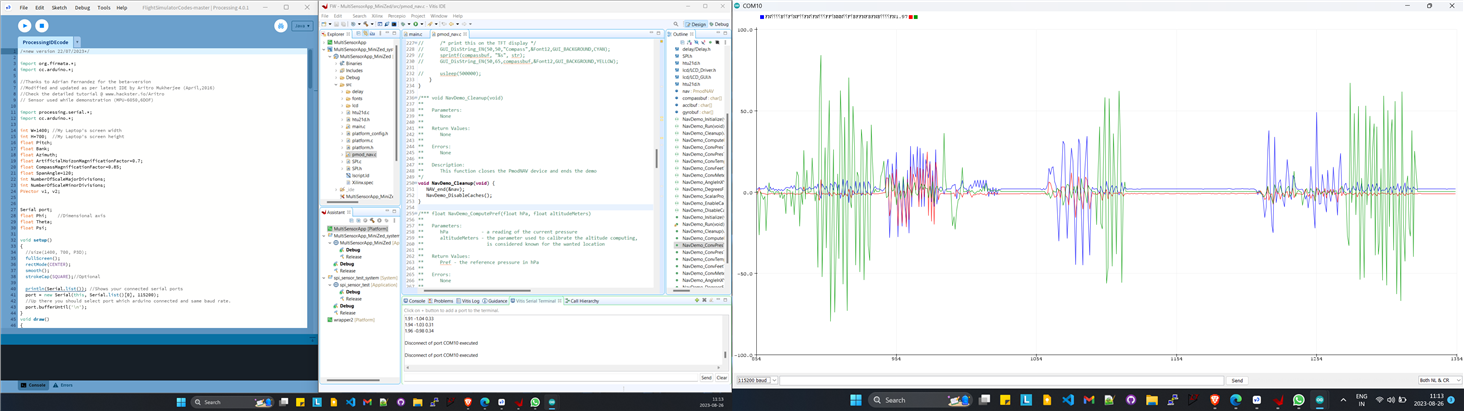Open the Java mode dropdown in Processing
The height and width of the screenshot is (411, 1464).
tap(302, 26)
